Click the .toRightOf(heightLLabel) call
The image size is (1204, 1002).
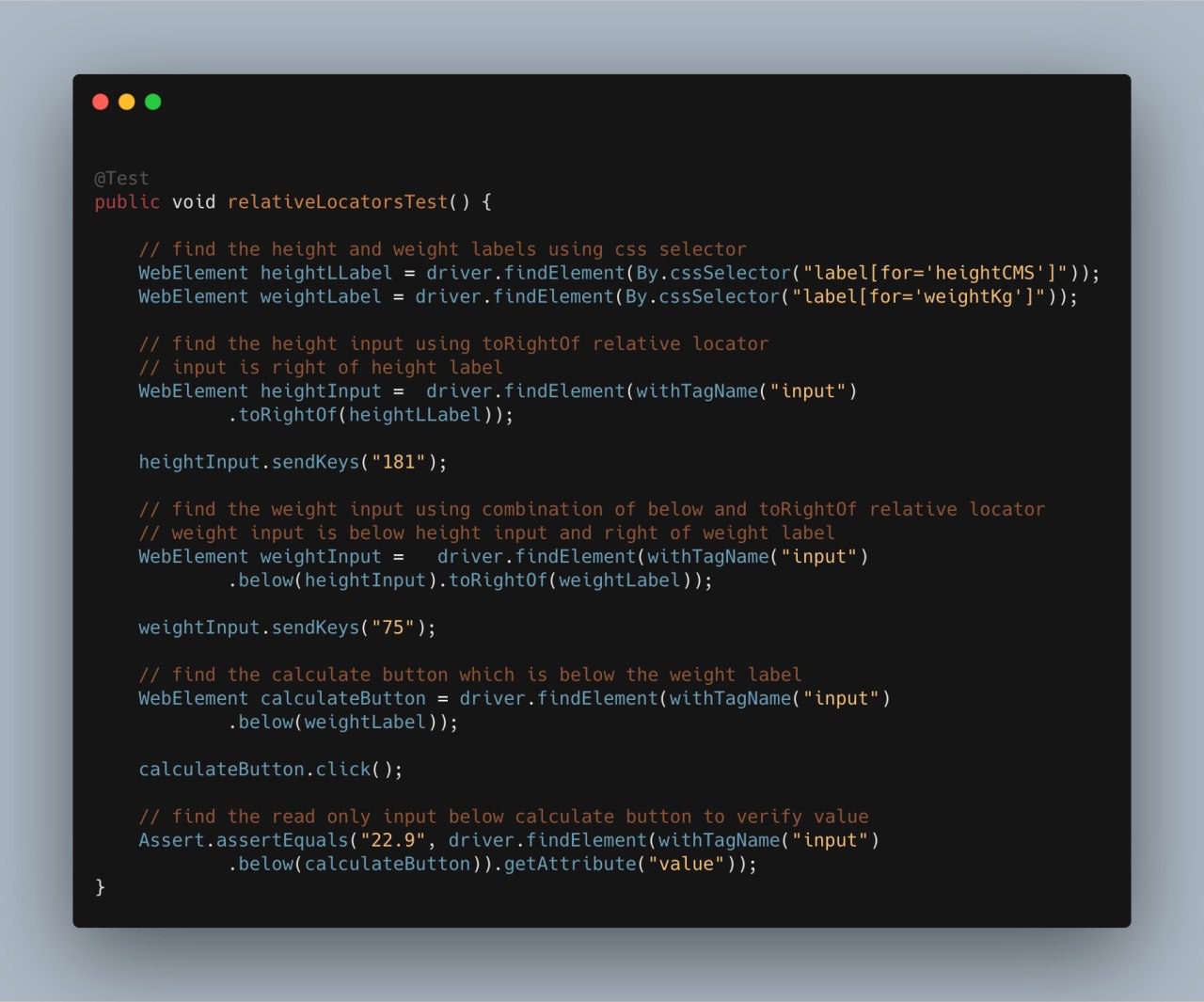pos(365,415)
